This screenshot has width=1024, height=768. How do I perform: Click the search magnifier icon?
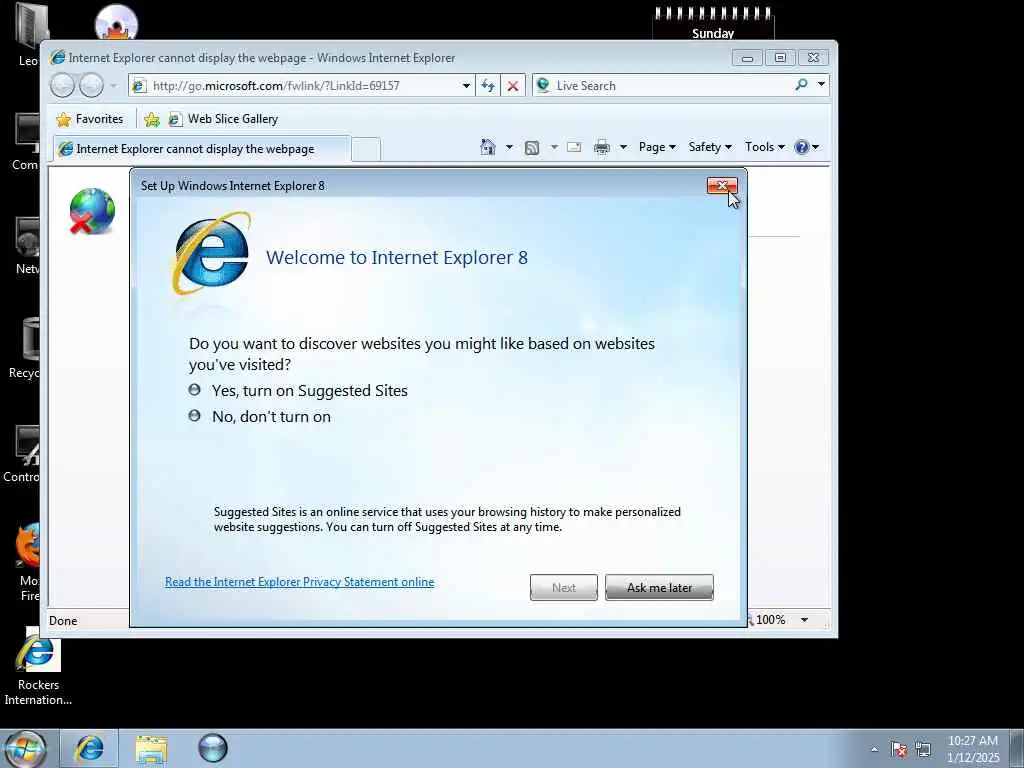pyautogui.click(x=801, y=85)
